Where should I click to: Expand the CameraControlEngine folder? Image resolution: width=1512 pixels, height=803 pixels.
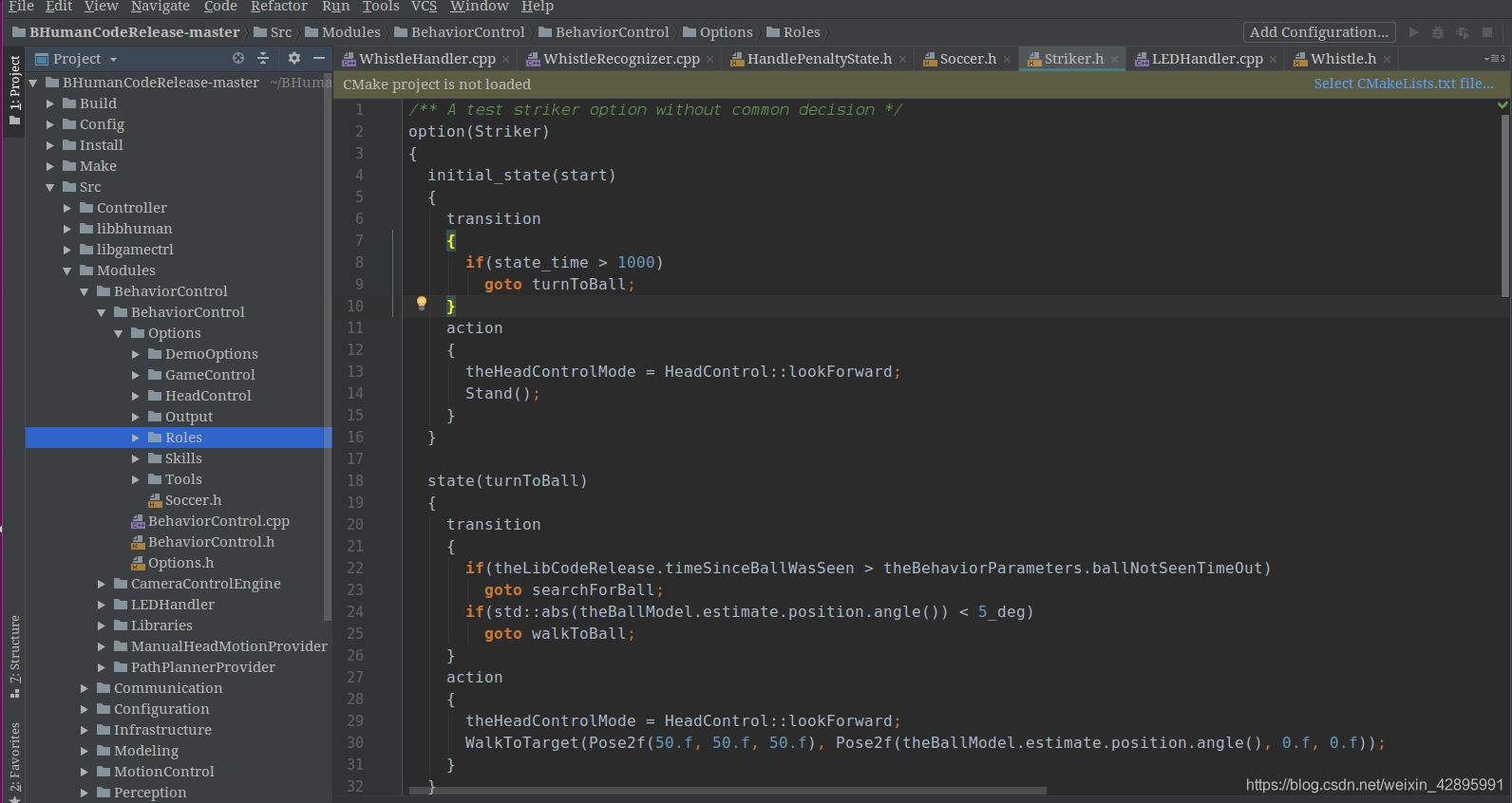(102, 584)
